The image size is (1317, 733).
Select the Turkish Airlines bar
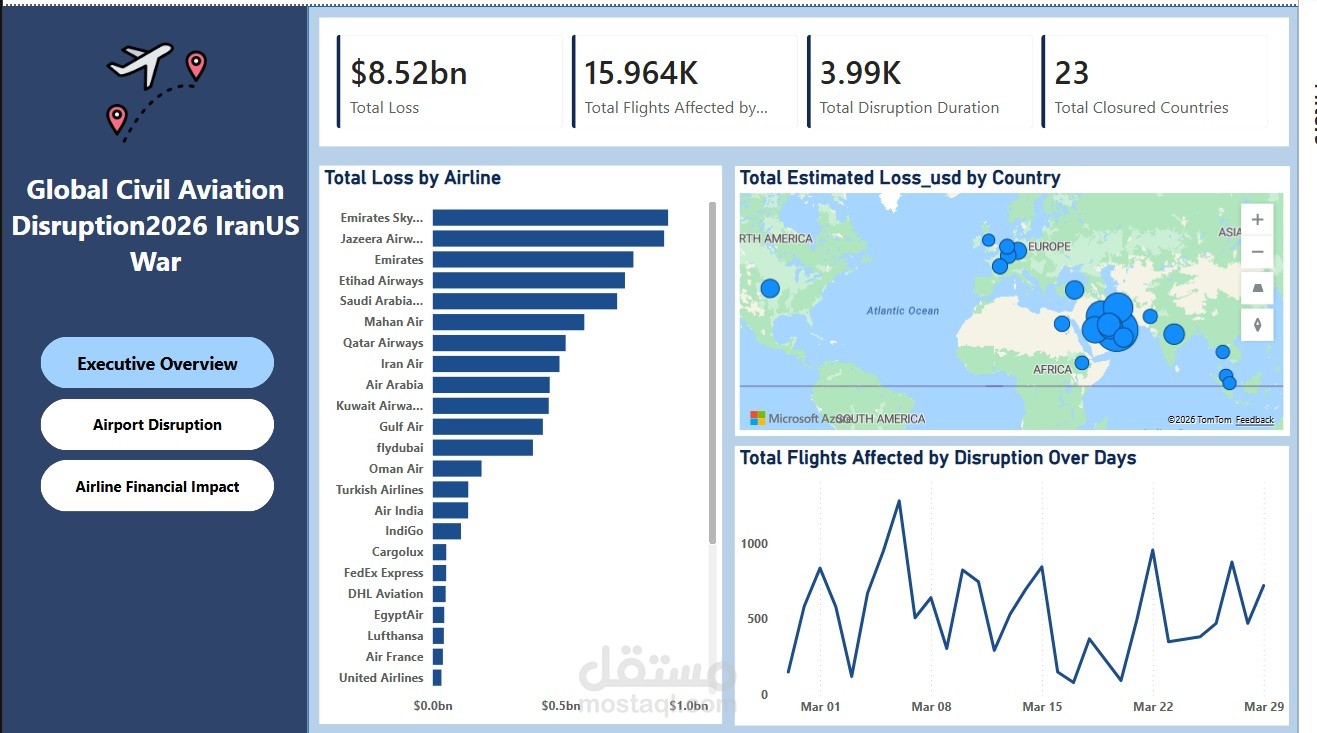pyautogui.click(x=450, y=490)
